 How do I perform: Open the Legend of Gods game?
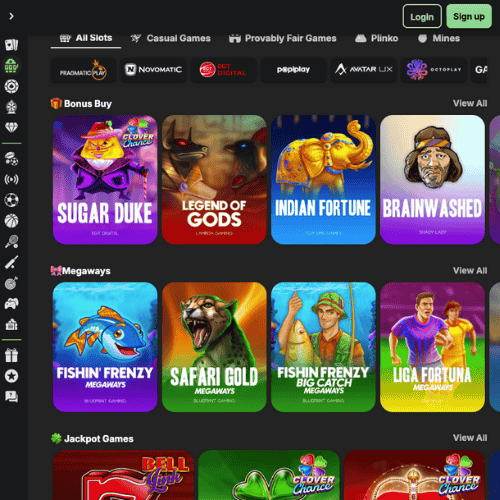pos(214,180)
